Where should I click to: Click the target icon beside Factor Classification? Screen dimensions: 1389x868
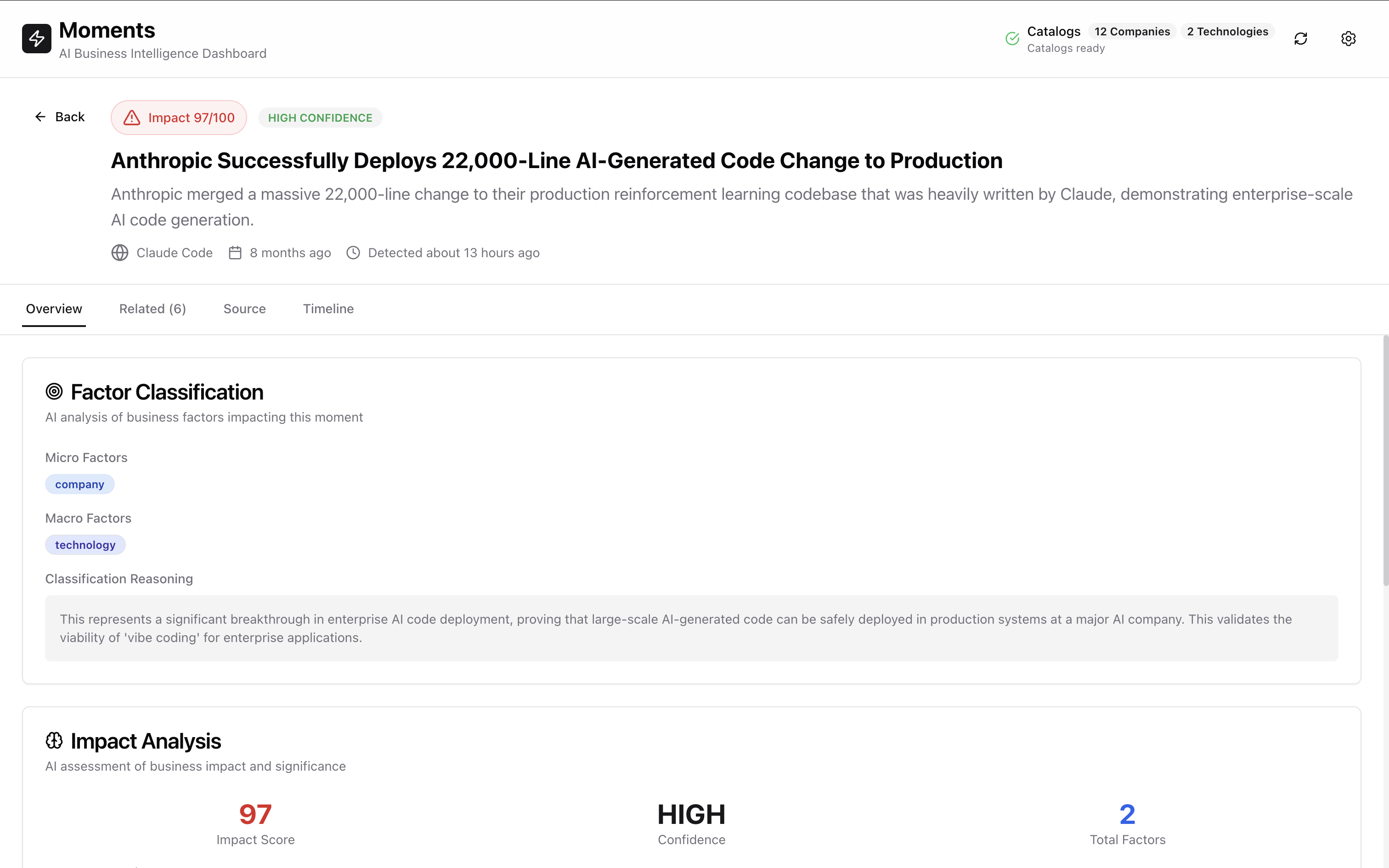pos(54,391)
